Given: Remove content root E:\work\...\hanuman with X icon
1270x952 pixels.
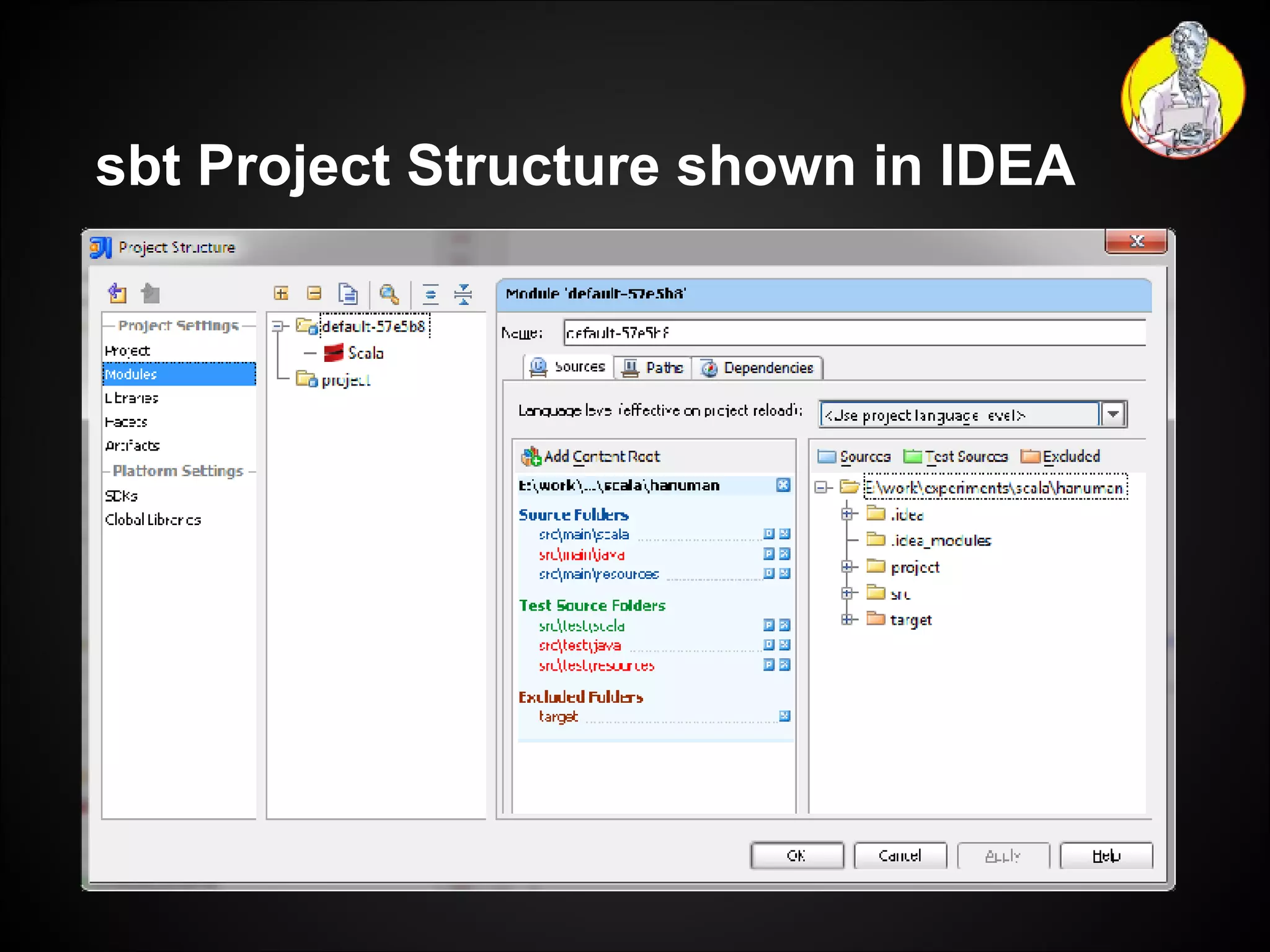Looking at the screenshot, I should (x=783, y=485).
